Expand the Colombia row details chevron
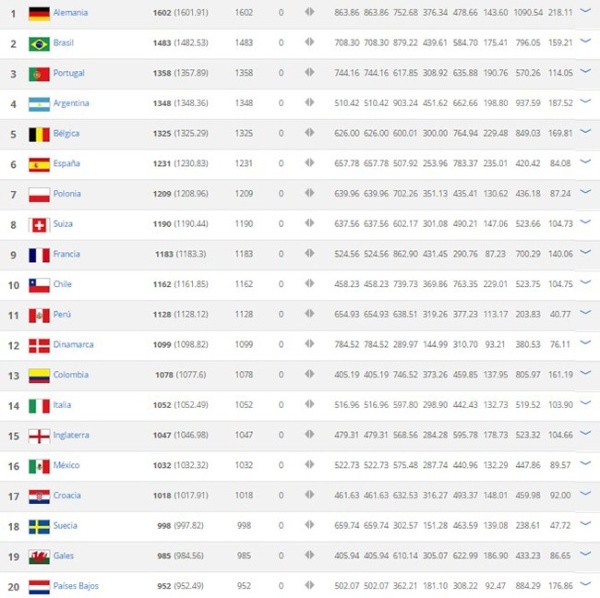 (x=587, y=374)
